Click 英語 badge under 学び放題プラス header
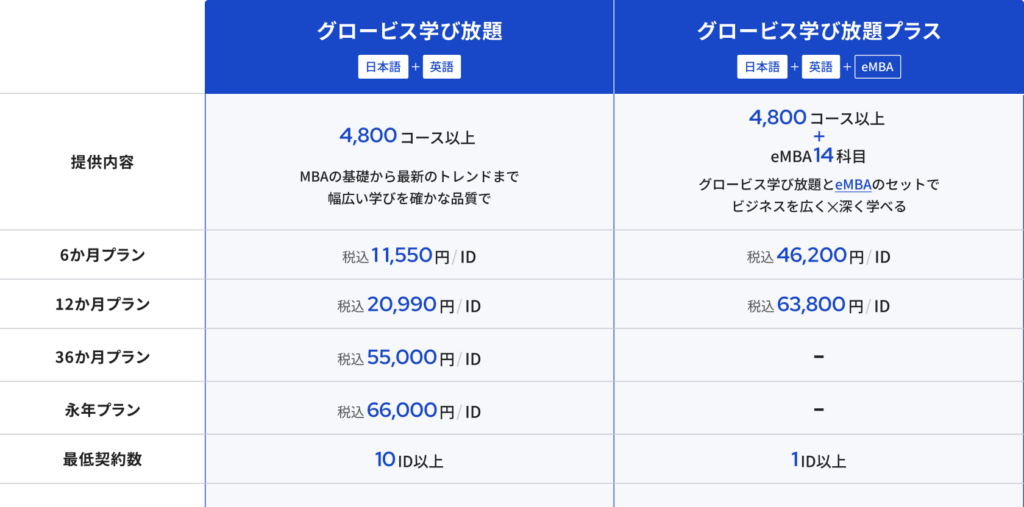This screenshot has width=1024, height=507. coord(821,67)
